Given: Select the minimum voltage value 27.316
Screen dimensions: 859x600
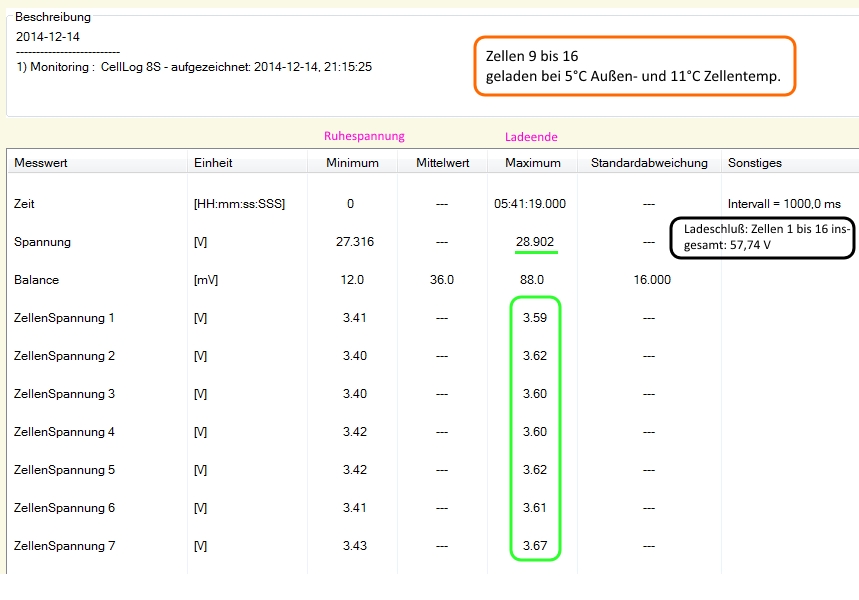Looking at the screenshot, I should pyautogui.click(x=351, y=242).
